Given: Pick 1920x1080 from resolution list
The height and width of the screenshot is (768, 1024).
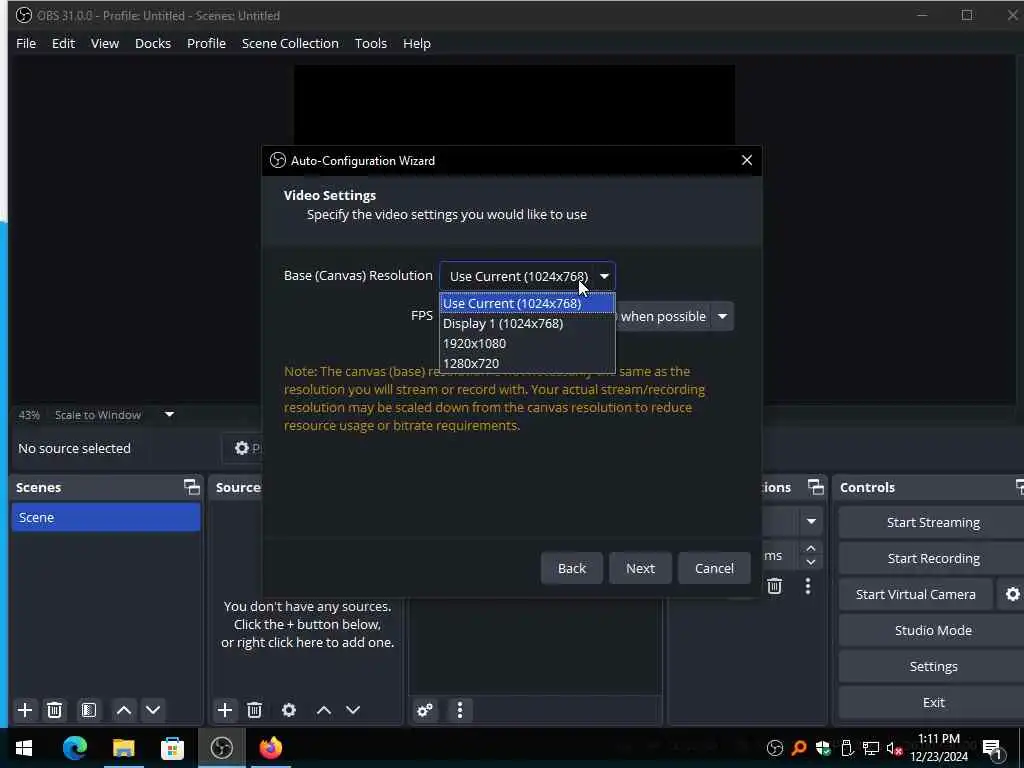Looking at the screenshot, I should pyautogui.click(x=528, y=344).
